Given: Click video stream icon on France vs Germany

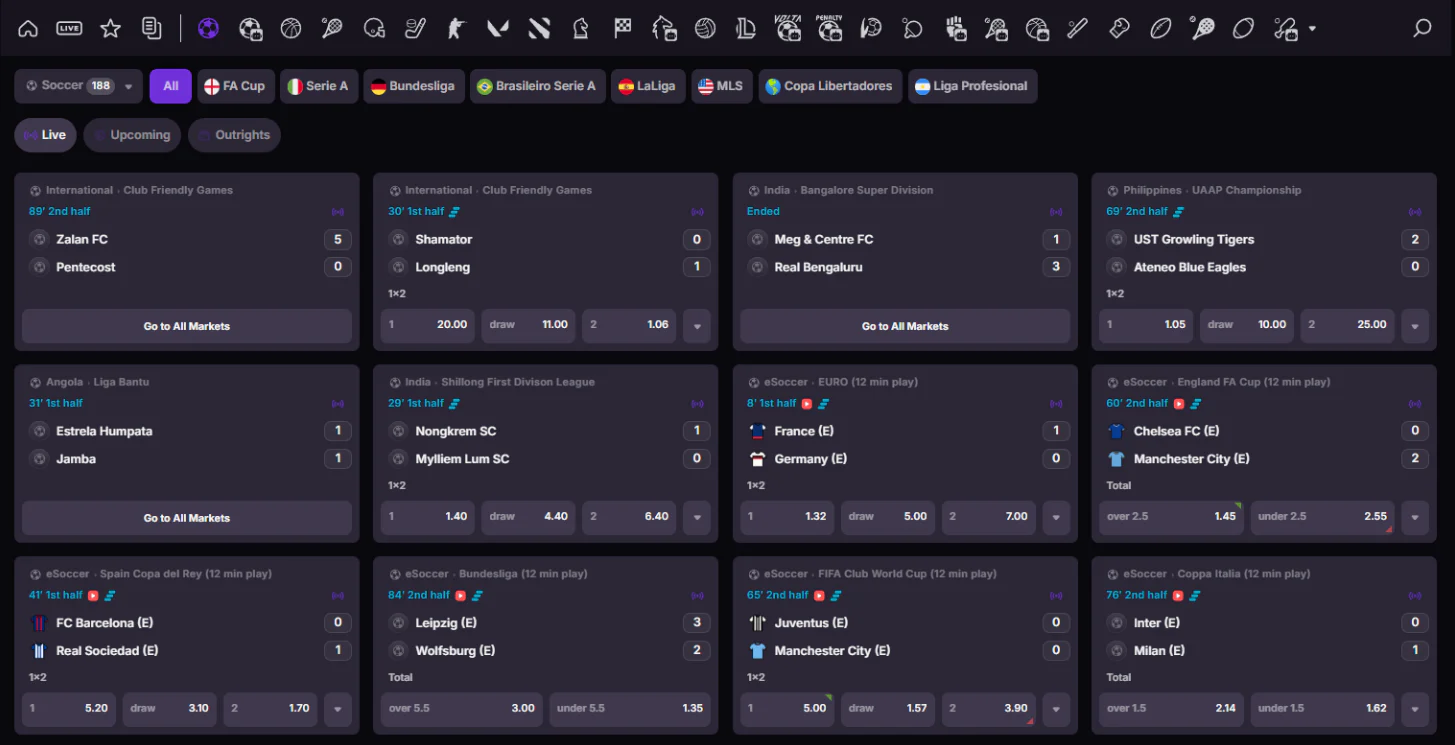Looking at the screenshot, I should (x=806, y=403).
